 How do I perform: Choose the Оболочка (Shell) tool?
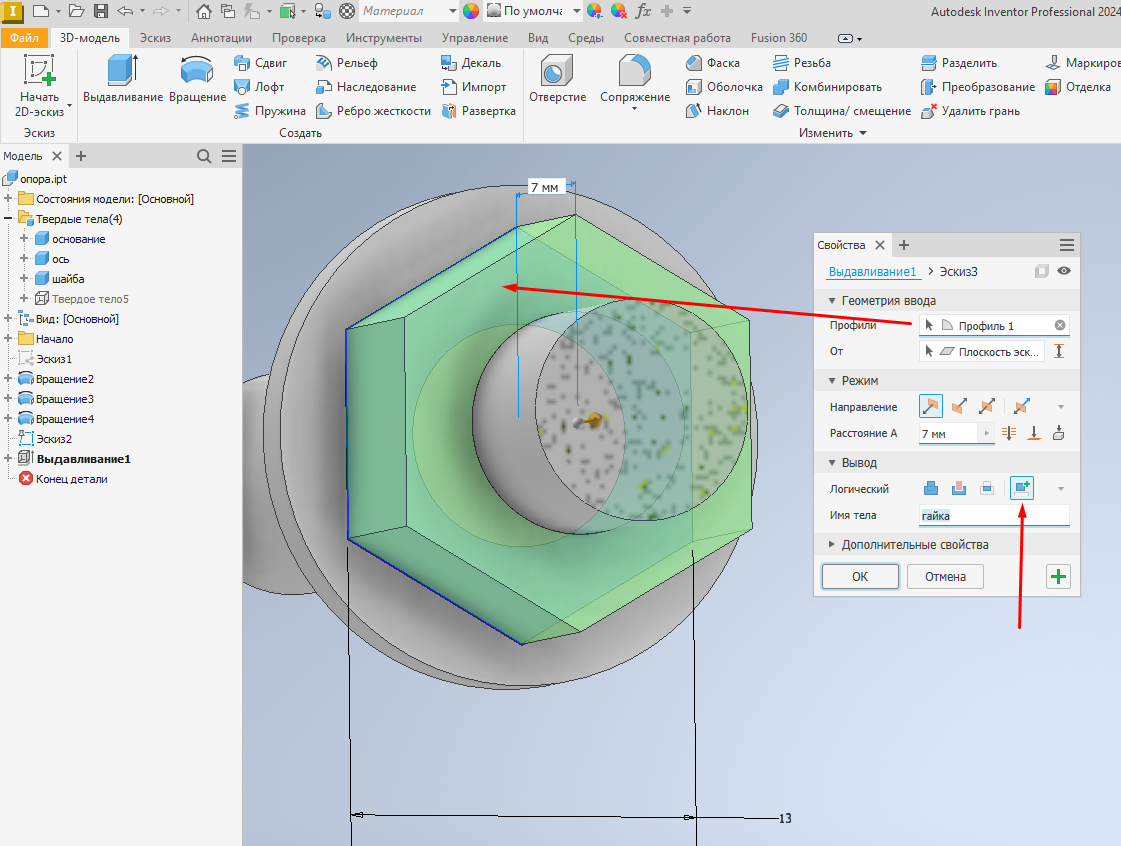click(724, 87)
